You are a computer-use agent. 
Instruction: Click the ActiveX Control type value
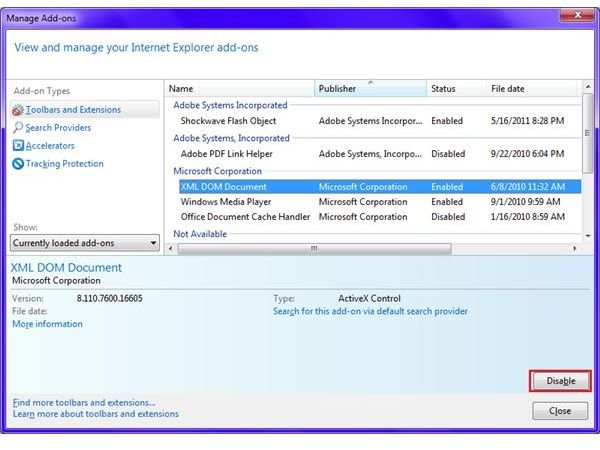(369, 298)
